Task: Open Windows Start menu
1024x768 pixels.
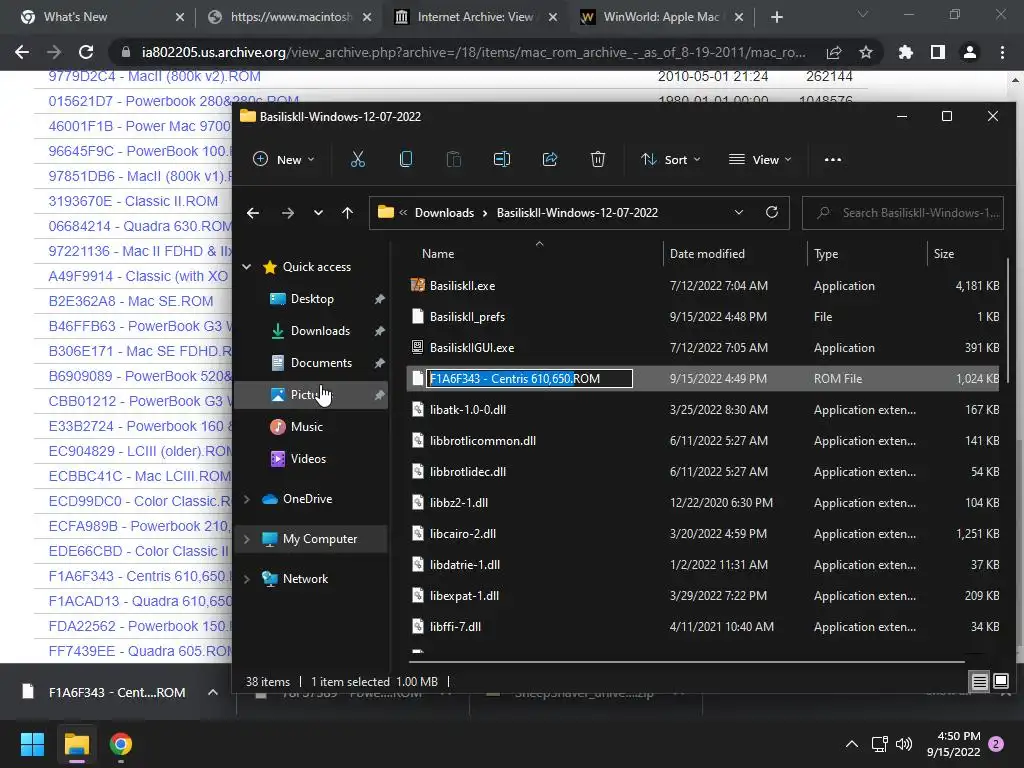Action: pyautogui.click(x=32, y=744)
